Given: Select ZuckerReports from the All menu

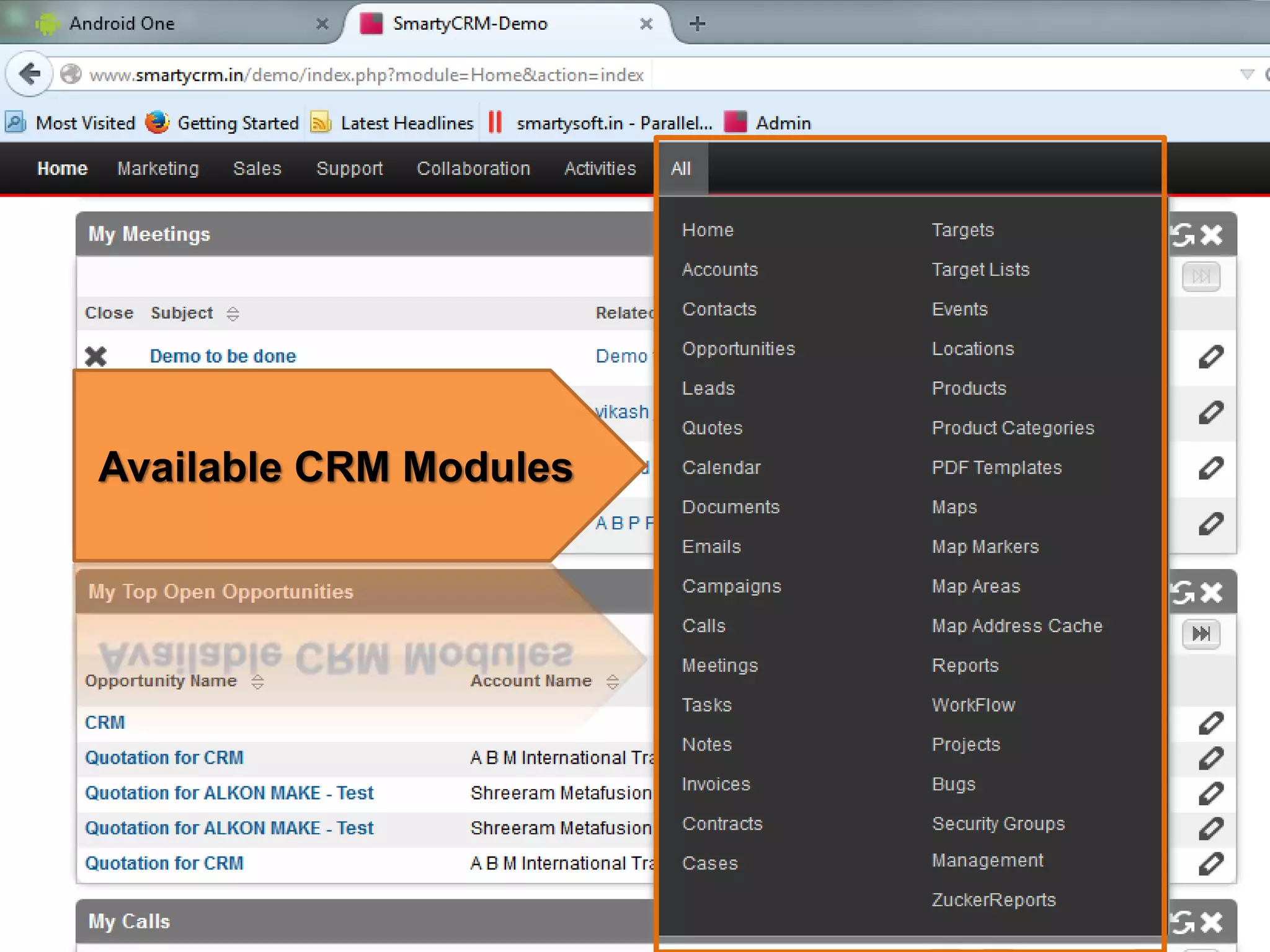Looking at the screenshot, I should (x=994, y=900).
